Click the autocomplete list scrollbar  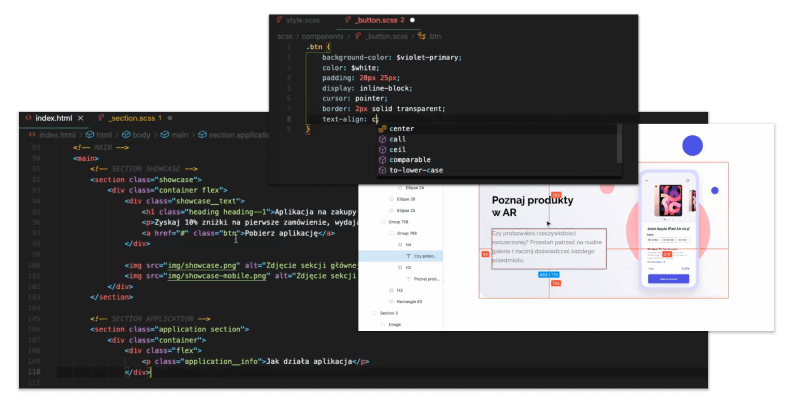pos(620,143)
